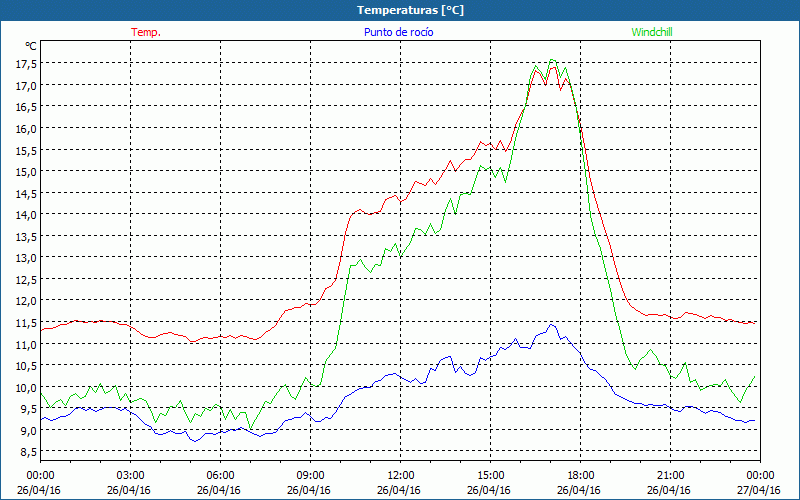Click the 15,0 y-axis value

pyautogui.click(x=26, y=171)
